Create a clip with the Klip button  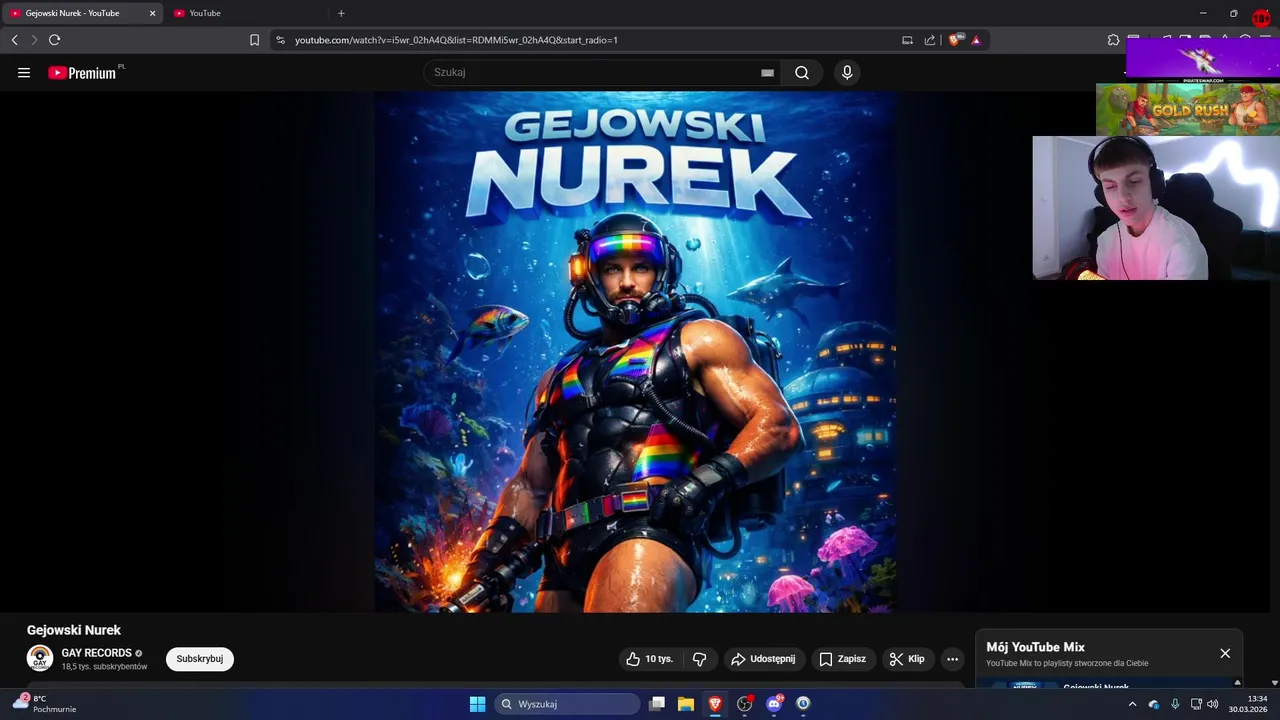908,659
